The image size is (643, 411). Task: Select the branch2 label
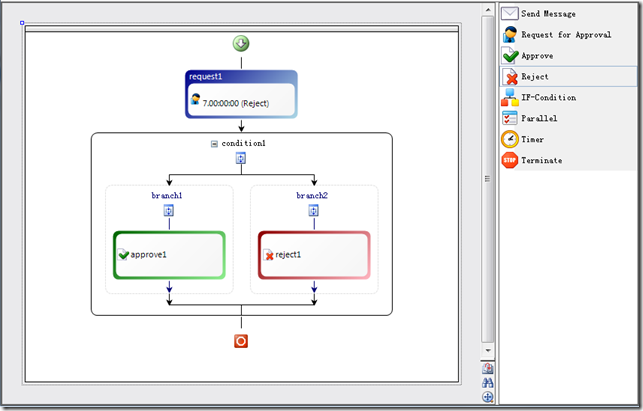click(x=312, y=195)
